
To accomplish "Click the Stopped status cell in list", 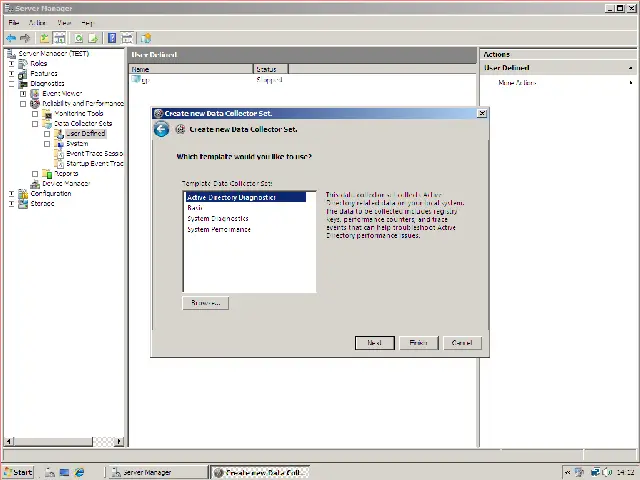I will click(269, 80).
